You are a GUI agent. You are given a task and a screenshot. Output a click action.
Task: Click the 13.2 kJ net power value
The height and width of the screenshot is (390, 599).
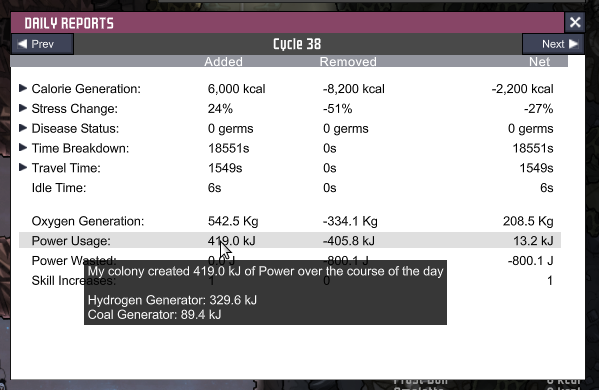point(533,241)
